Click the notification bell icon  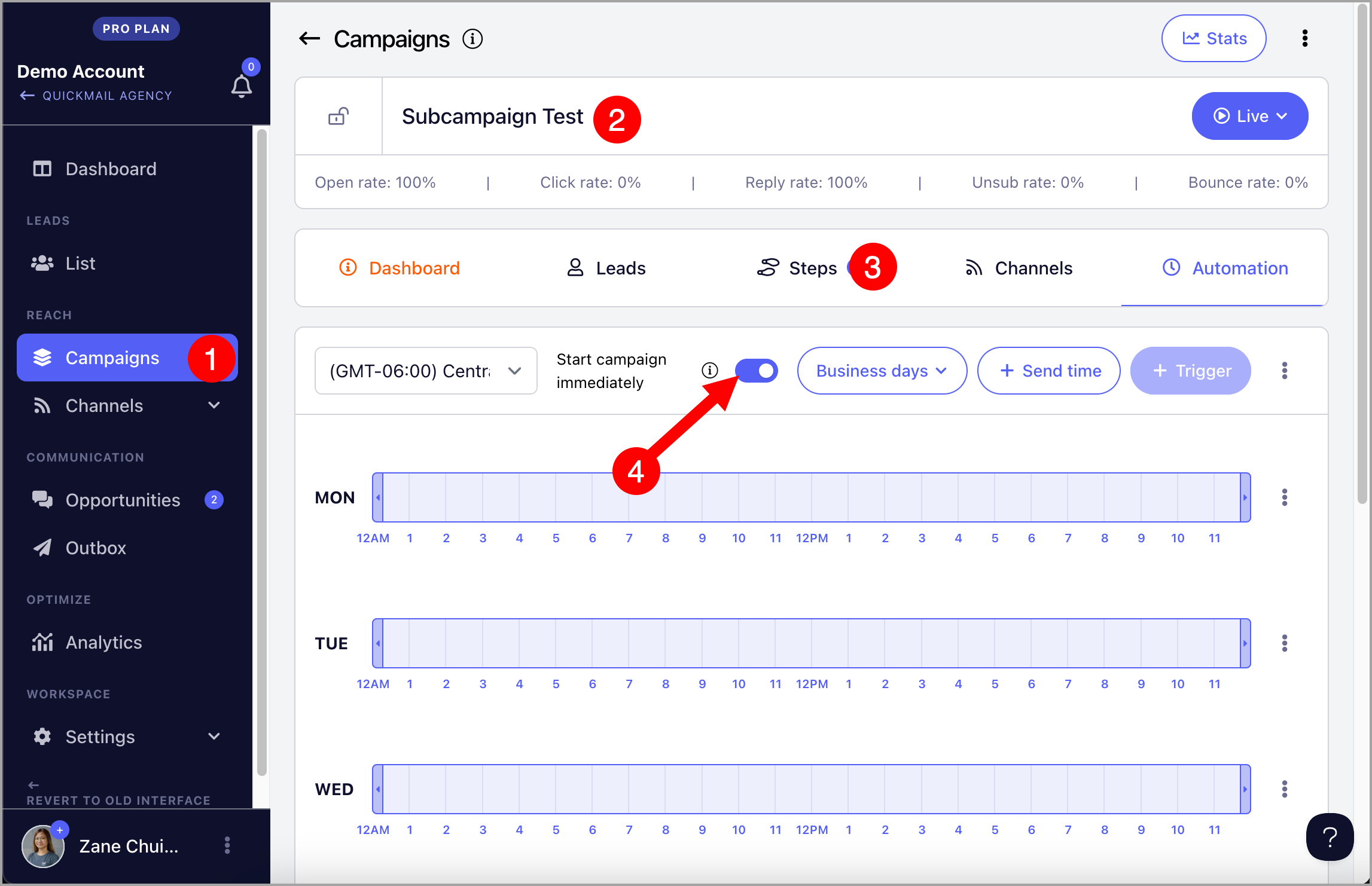point(242,87)
